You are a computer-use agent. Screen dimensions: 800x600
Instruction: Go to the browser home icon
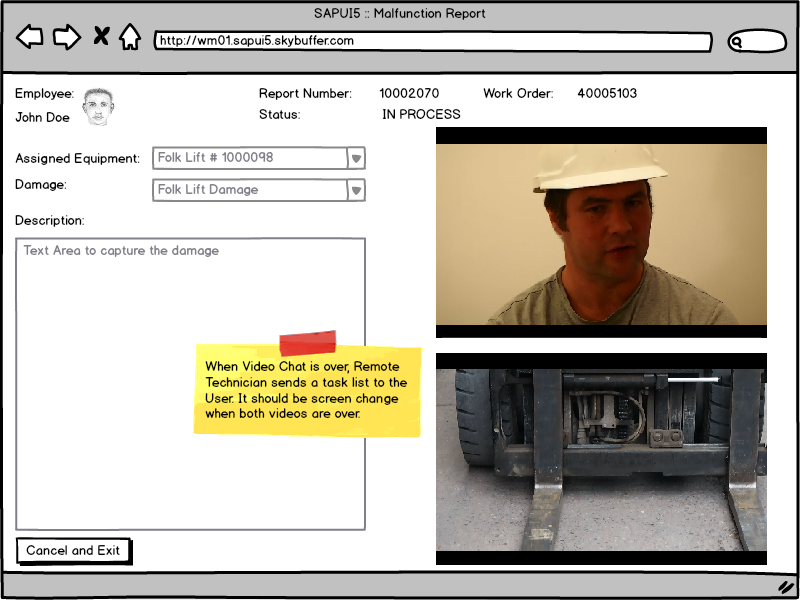(129, 38)
